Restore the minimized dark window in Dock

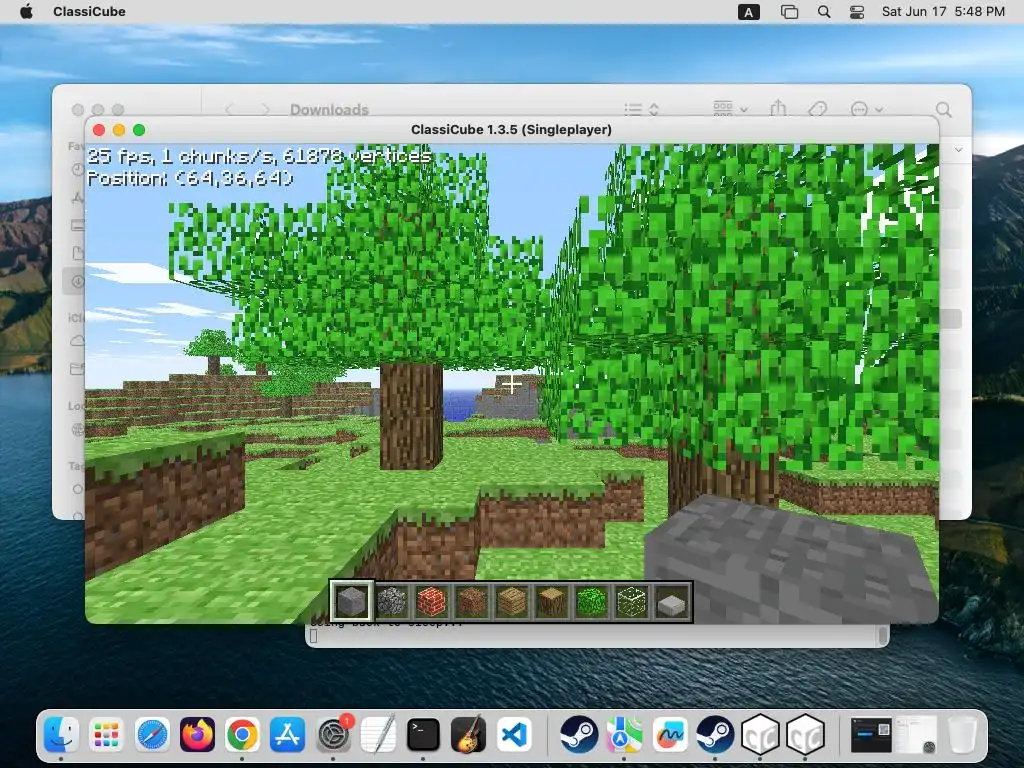pyautogui.click(x=871, y=734)
